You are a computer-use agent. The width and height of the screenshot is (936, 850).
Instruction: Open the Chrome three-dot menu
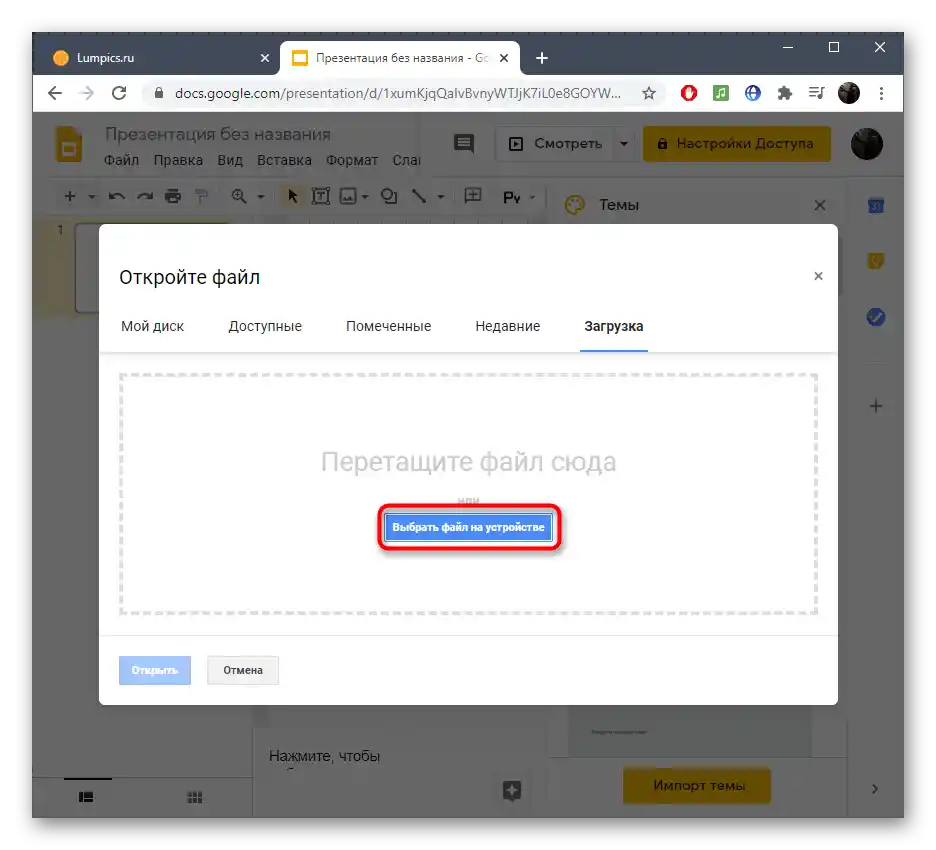[881, 93]
